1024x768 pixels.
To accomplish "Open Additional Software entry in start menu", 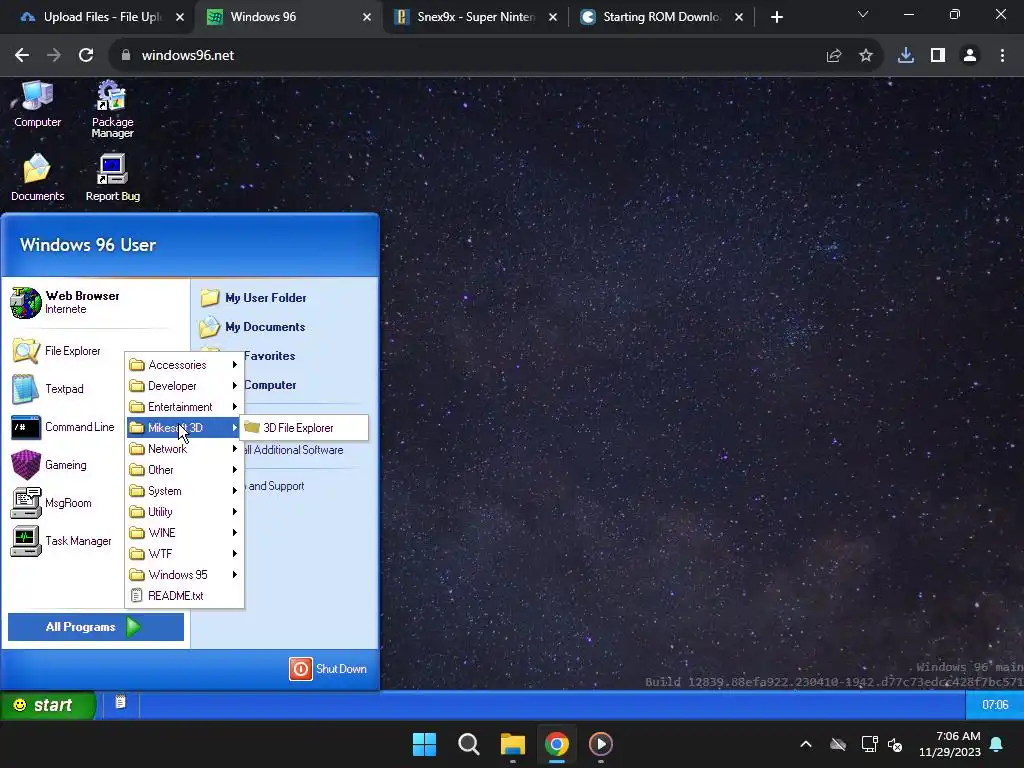I will (x=294, y=450).
